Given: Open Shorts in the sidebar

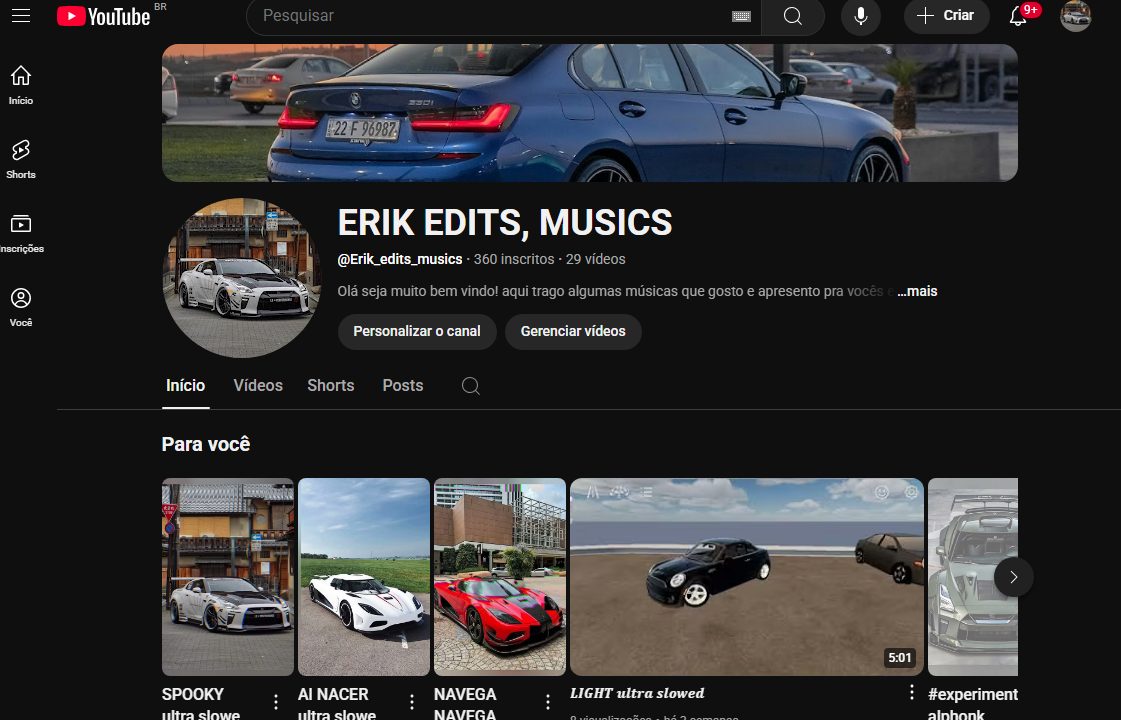Looking at the screenshot, I should coord(21,159).
